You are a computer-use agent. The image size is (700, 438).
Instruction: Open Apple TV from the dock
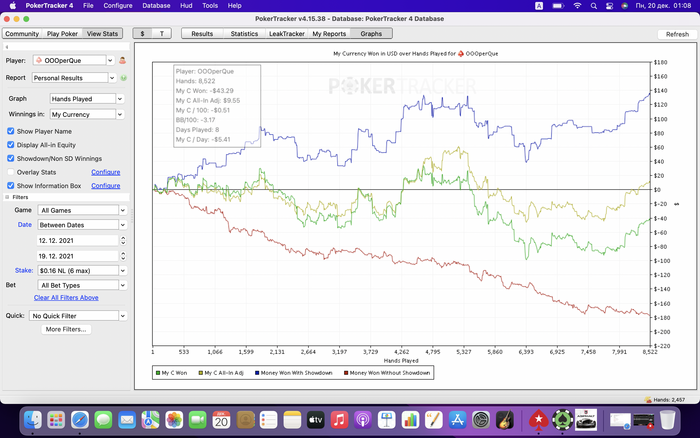coord(316,420)
